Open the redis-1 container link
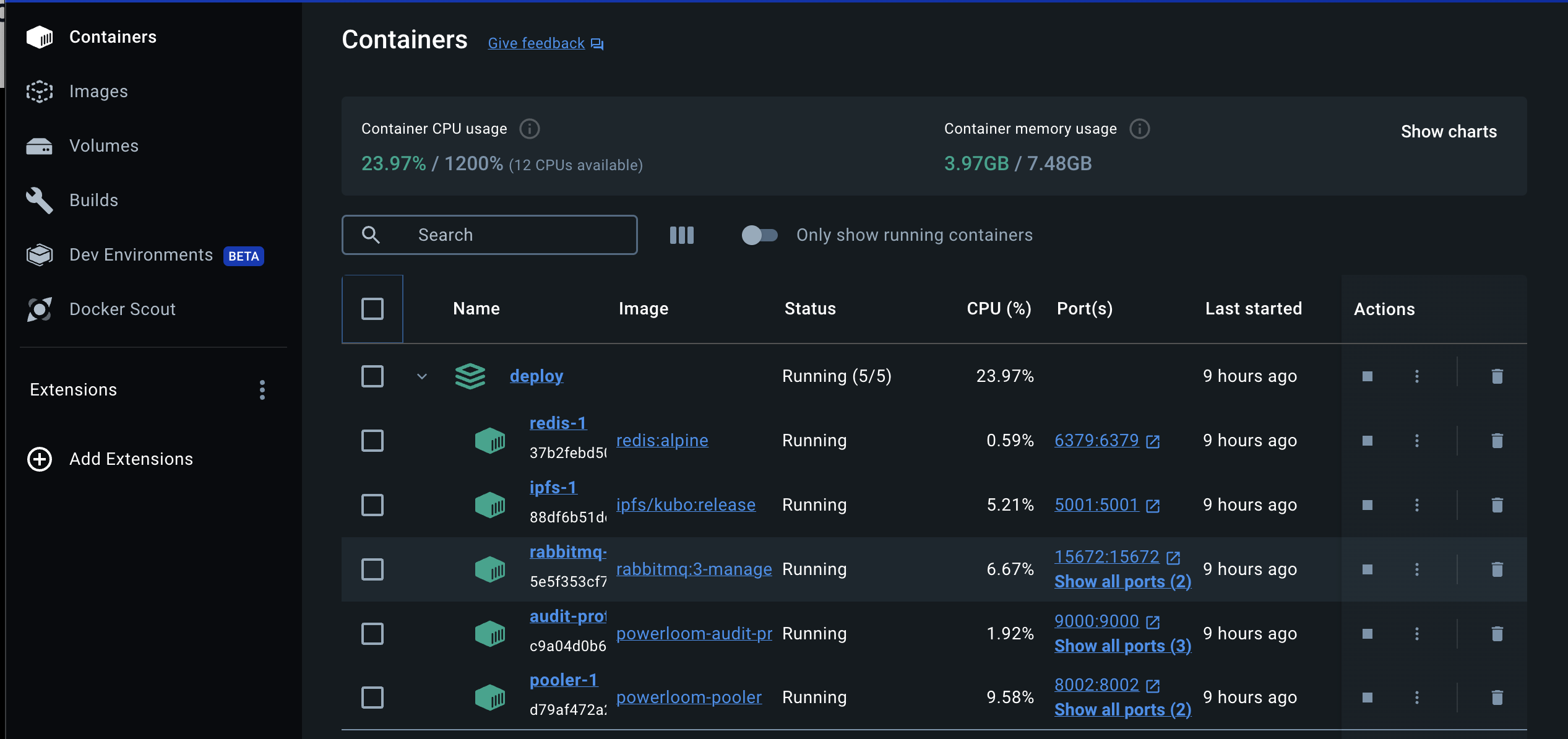 click(x=558, y=423)
